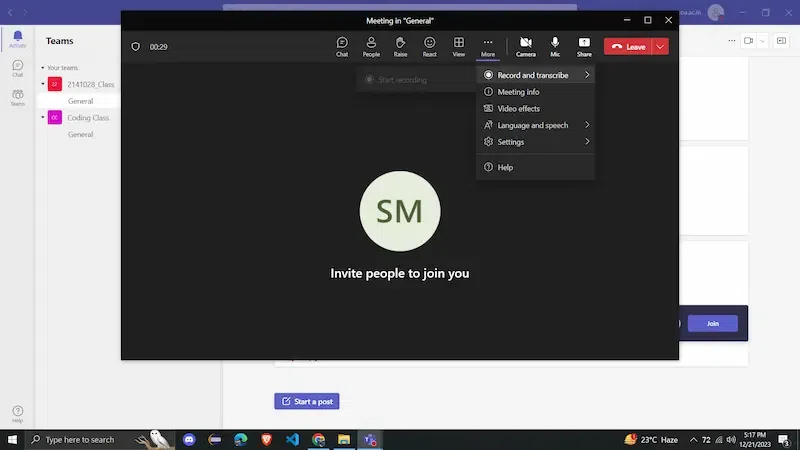Collapse the Coding Class team

coord(42,117)
